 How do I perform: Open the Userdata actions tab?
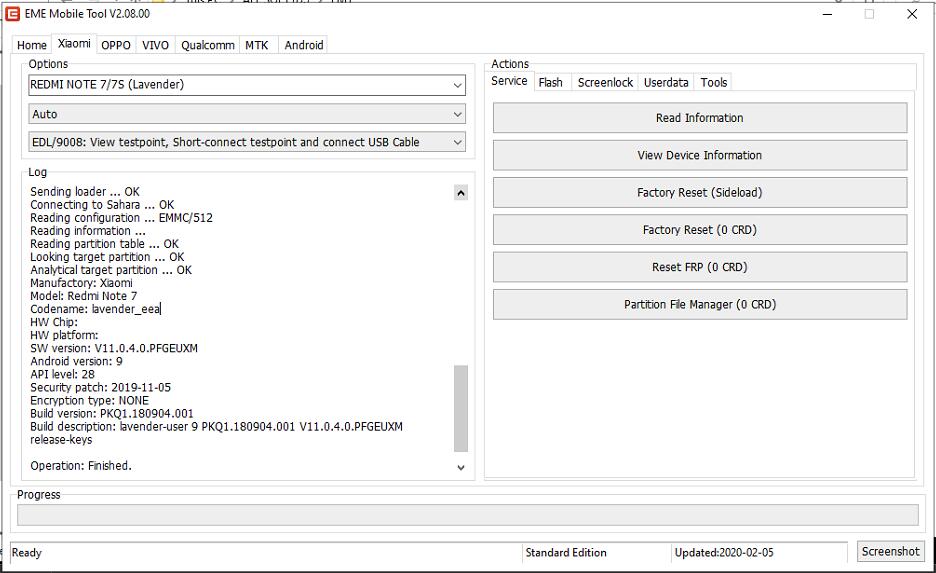(x=666, y=82)
